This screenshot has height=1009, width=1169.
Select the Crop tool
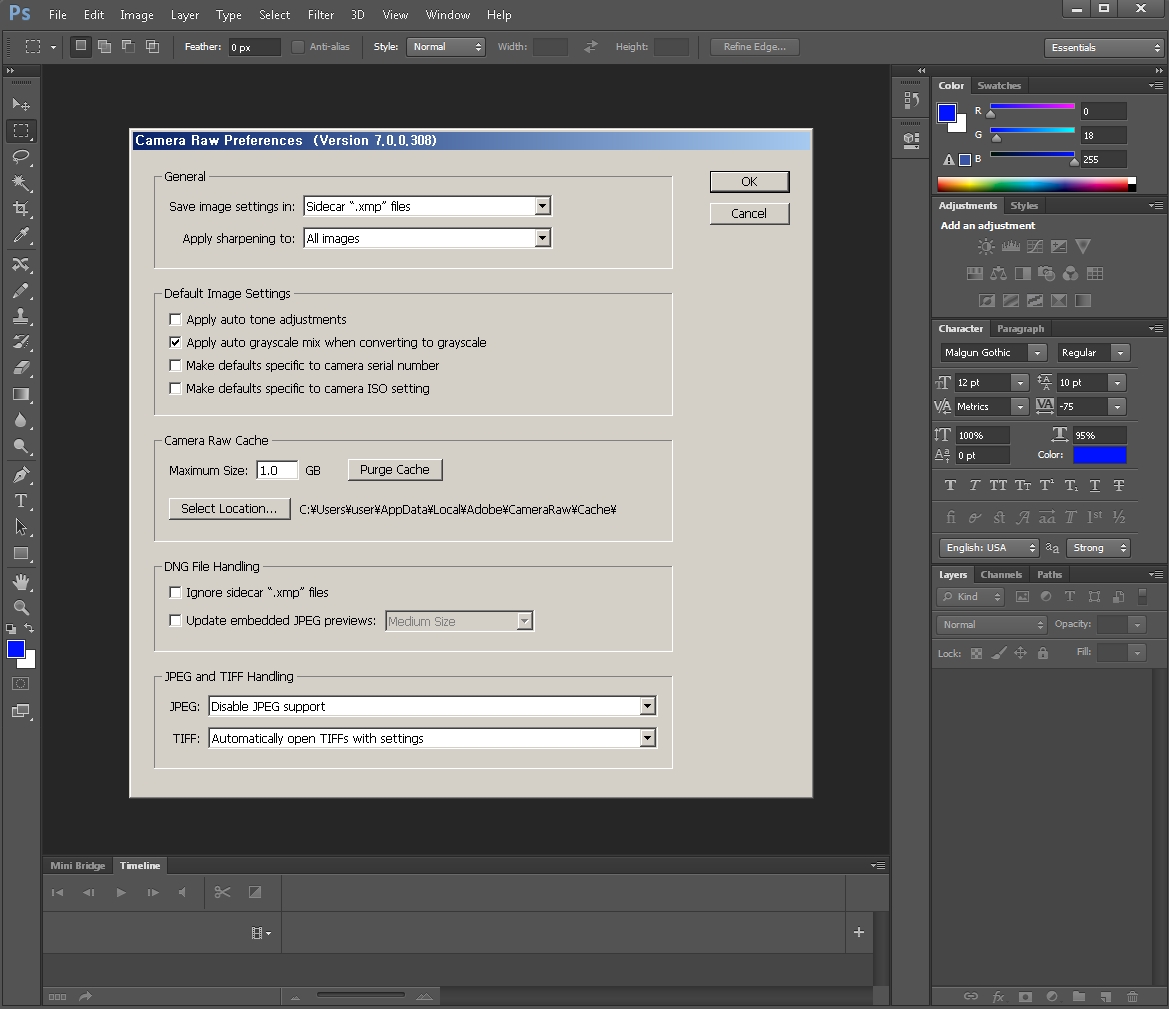pyautogui.click(x=21, y=209)
